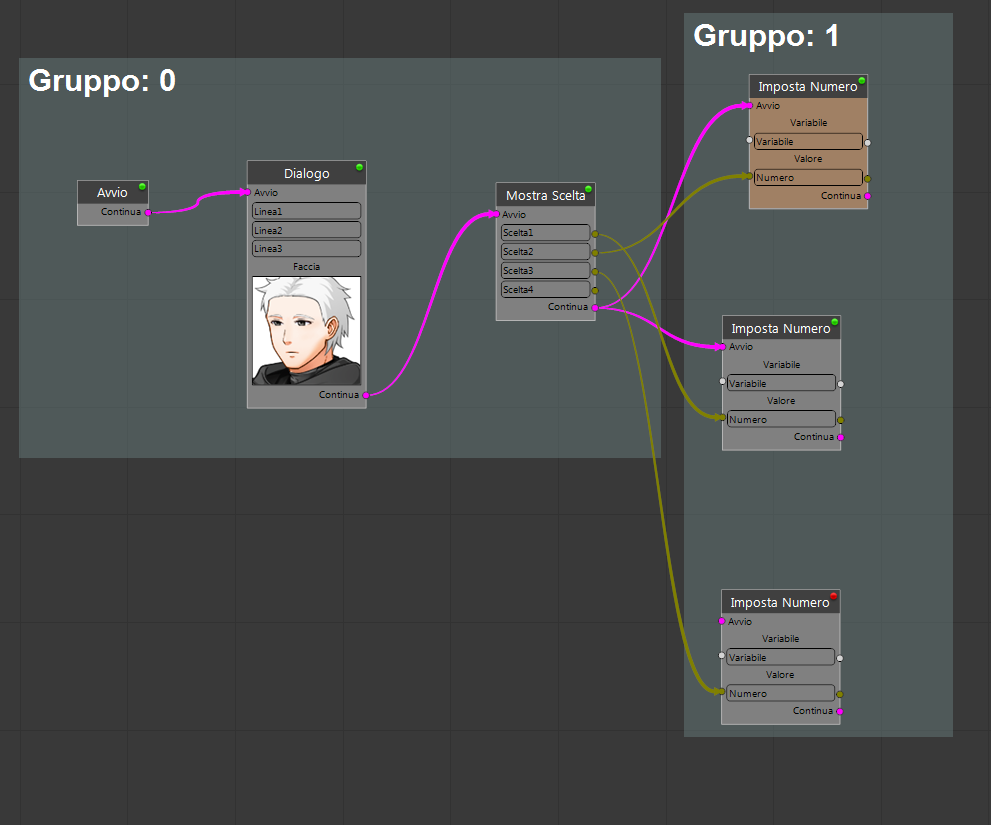
Task: Click Variabile left-side port on red-status Imposta Numero
Action: [x=722, y=656]
